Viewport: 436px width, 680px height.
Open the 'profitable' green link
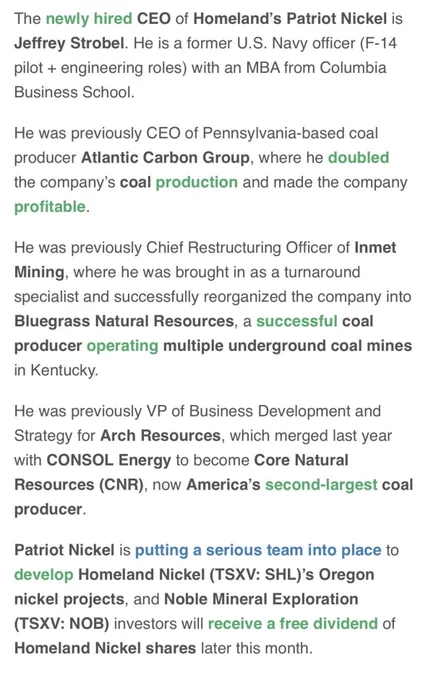(50, 206)
